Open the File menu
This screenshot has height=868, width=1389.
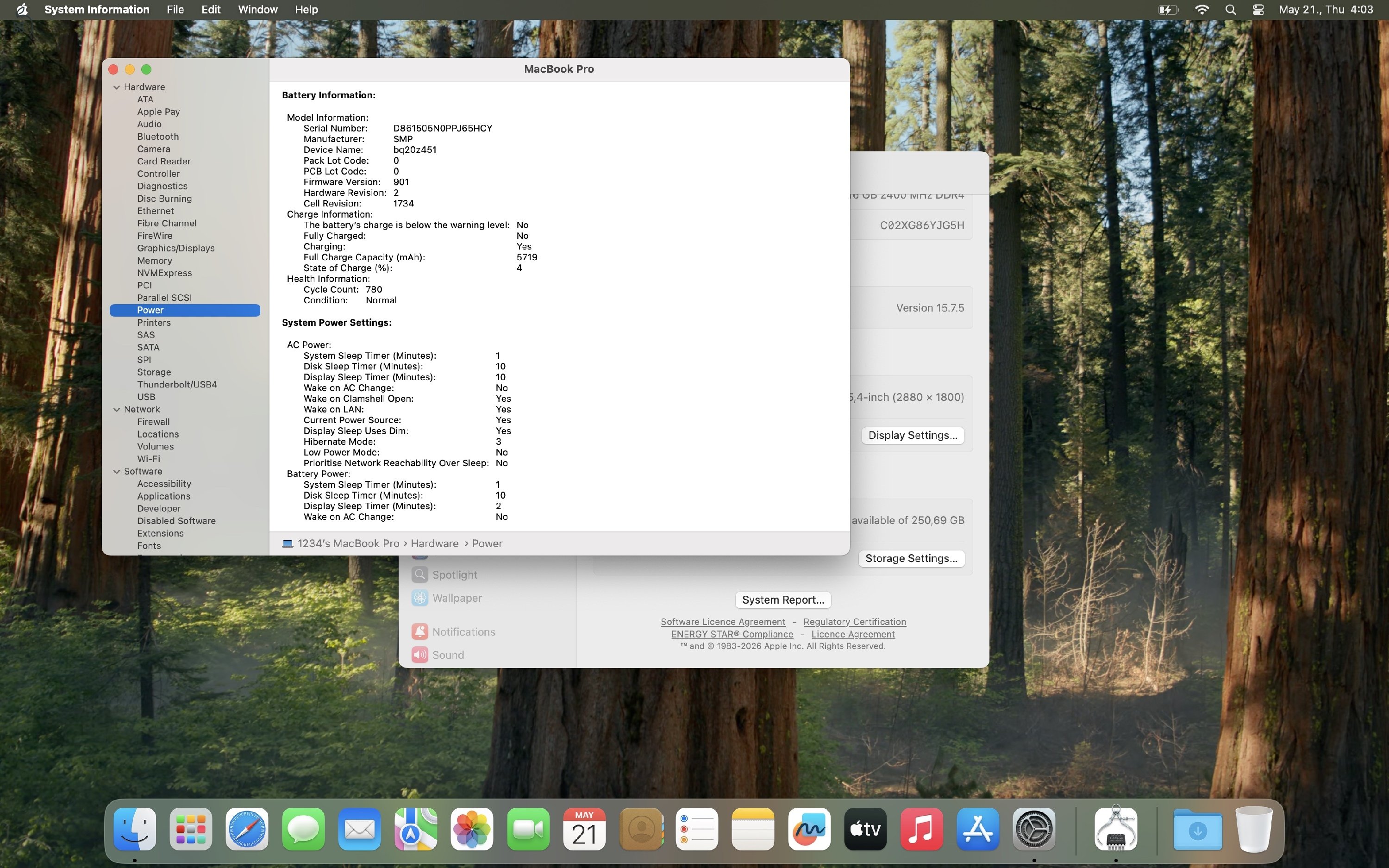(175, 10)
